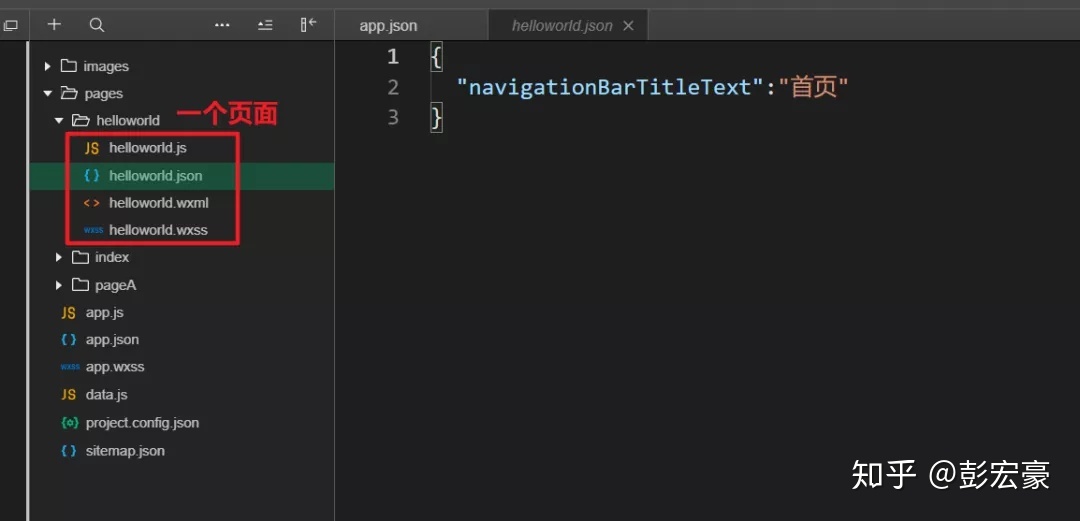Image resolution: width=1080 pixels, height=521 pixels.
Task: Open the three-dots more options menu
Action: click(x=222, y=25)
